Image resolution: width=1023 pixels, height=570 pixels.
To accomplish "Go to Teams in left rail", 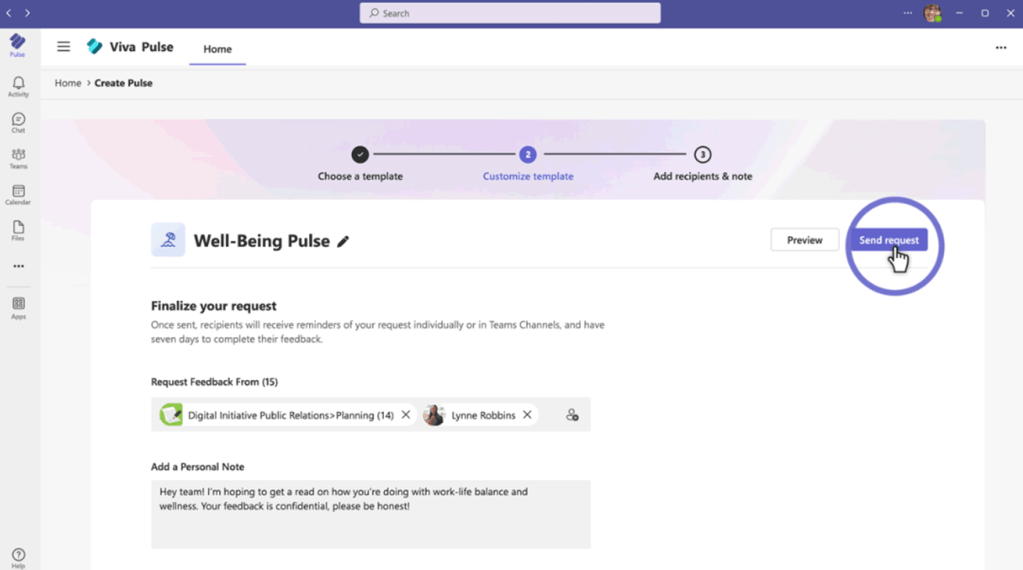I will point(18,158).
